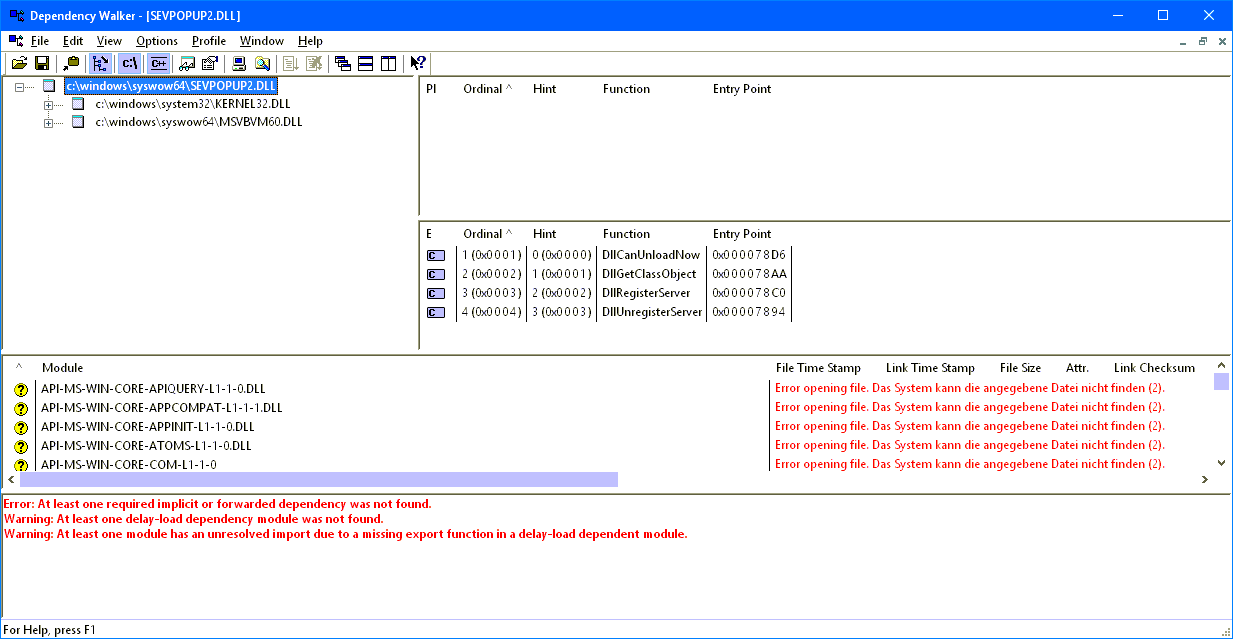Click the module list scroll-up arrow

pyautogui.click(x=1221, y=366)
